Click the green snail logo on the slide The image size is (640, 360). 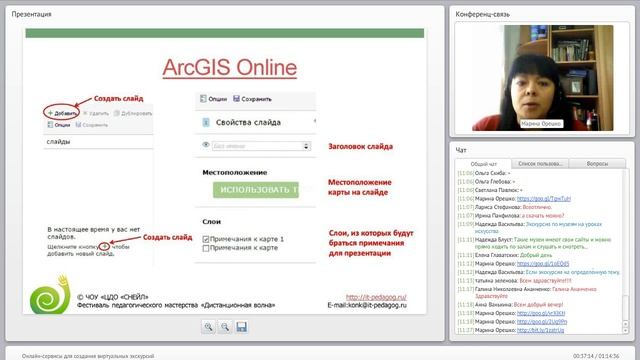tap(51, 295)
